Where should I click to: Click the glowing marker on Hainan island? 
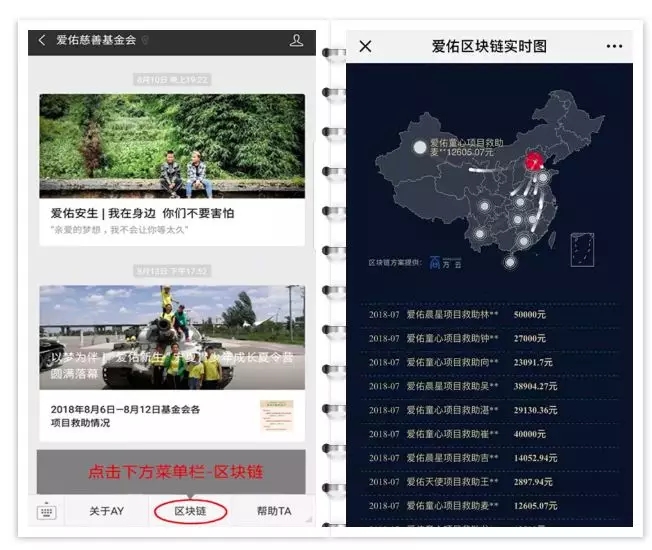[510, 262]
